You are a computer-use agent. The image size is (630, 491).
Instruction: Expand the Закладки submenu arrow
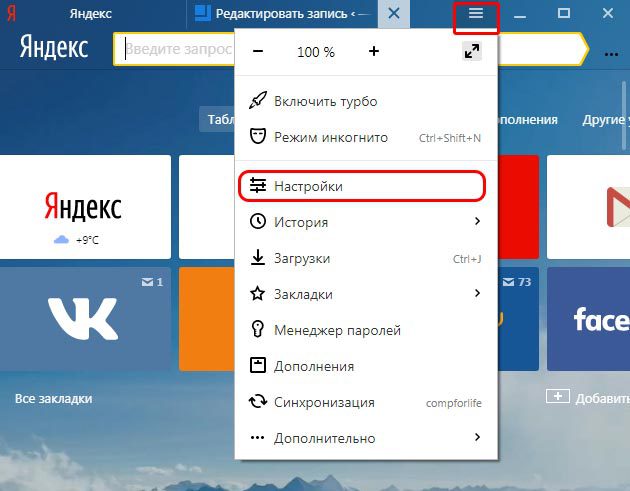point(477,293)
